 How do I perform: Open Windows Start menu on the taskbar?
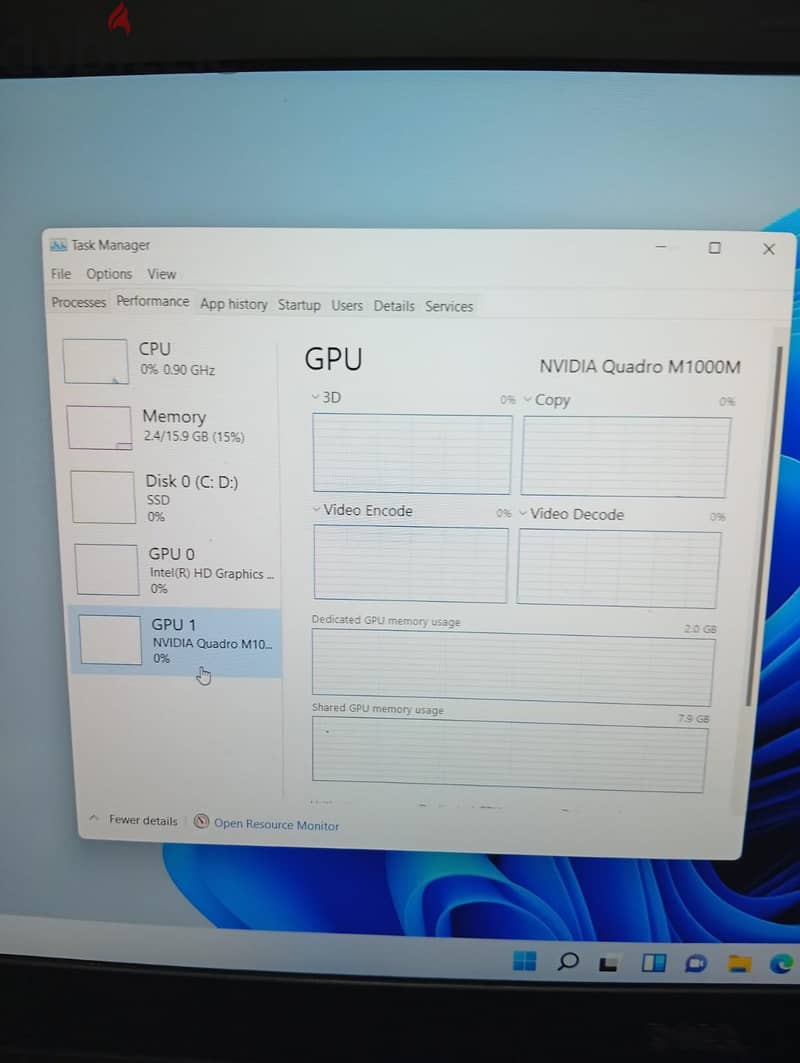pos(524,961)
